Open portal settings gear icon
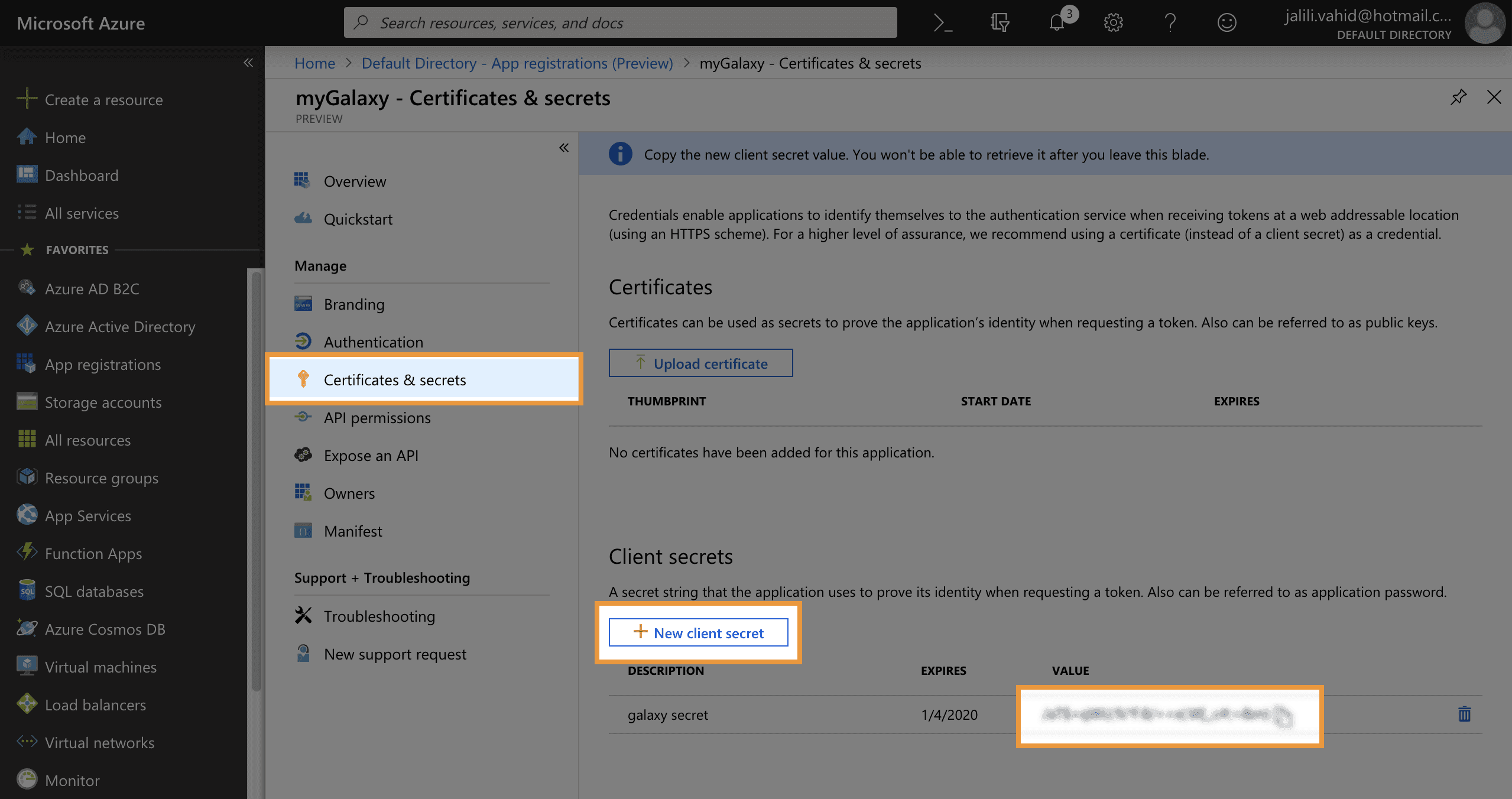1512x799 pixels. coord(1113,23)
